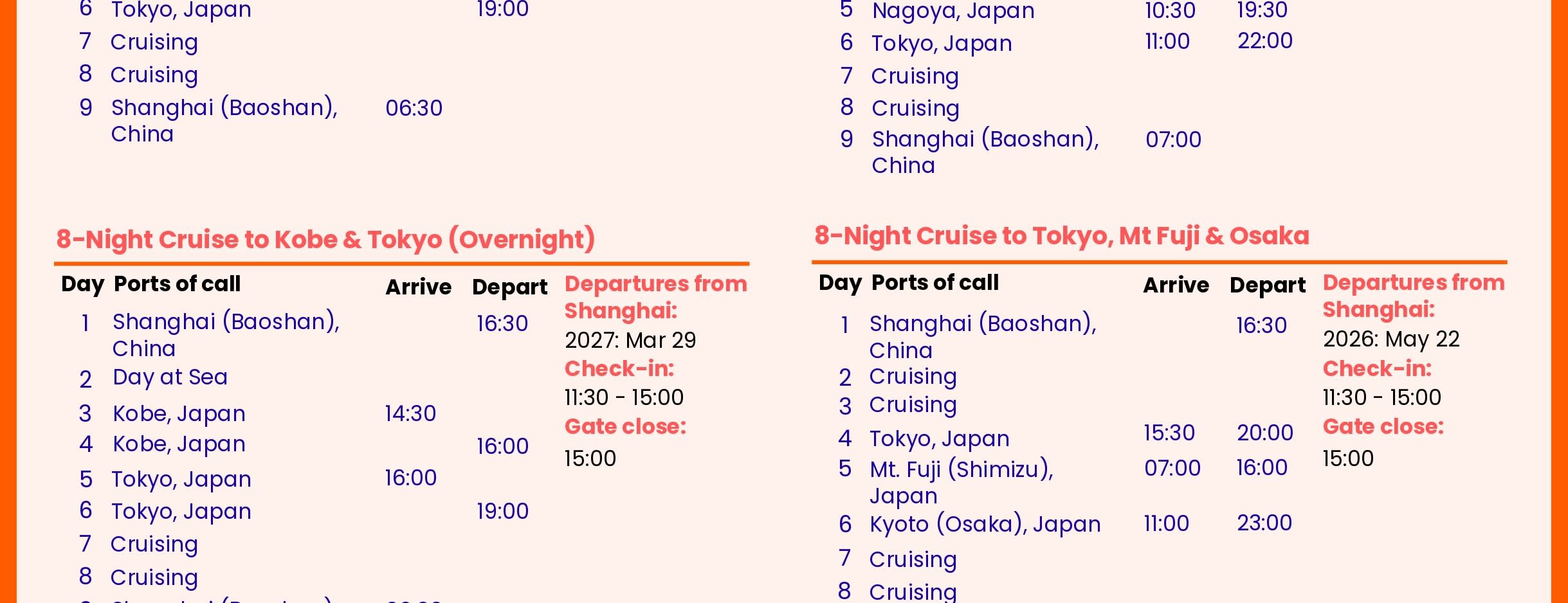Click the Kyoto (Osaka), Japan port entry
1568x603 pixels.
click(985, 524)
